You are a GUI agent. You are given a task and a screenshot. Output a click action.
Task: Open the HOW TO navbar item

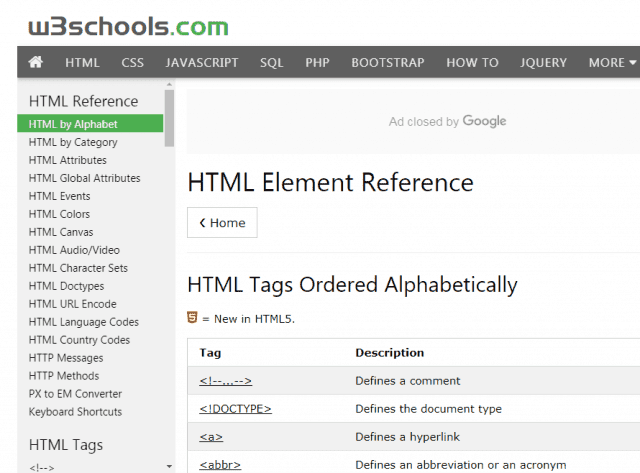[x=472, y=62]
